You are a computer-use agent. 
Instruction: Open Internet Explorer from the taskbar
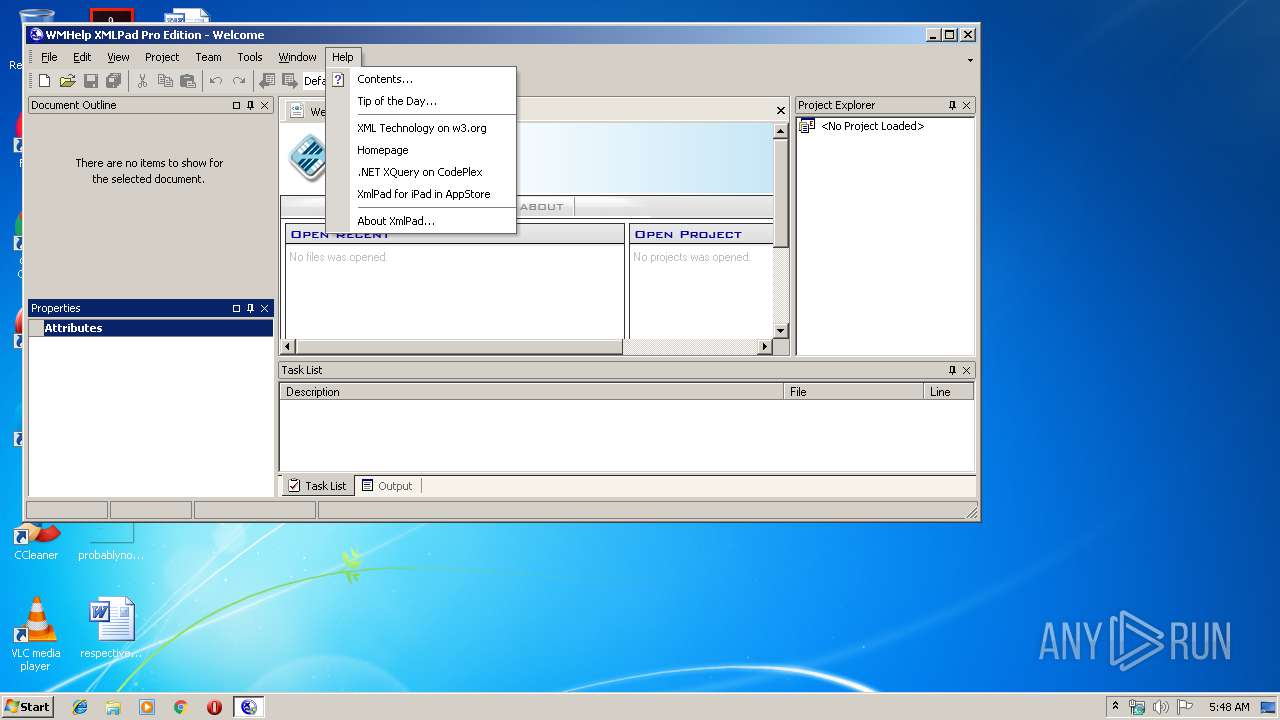[80, 707]
